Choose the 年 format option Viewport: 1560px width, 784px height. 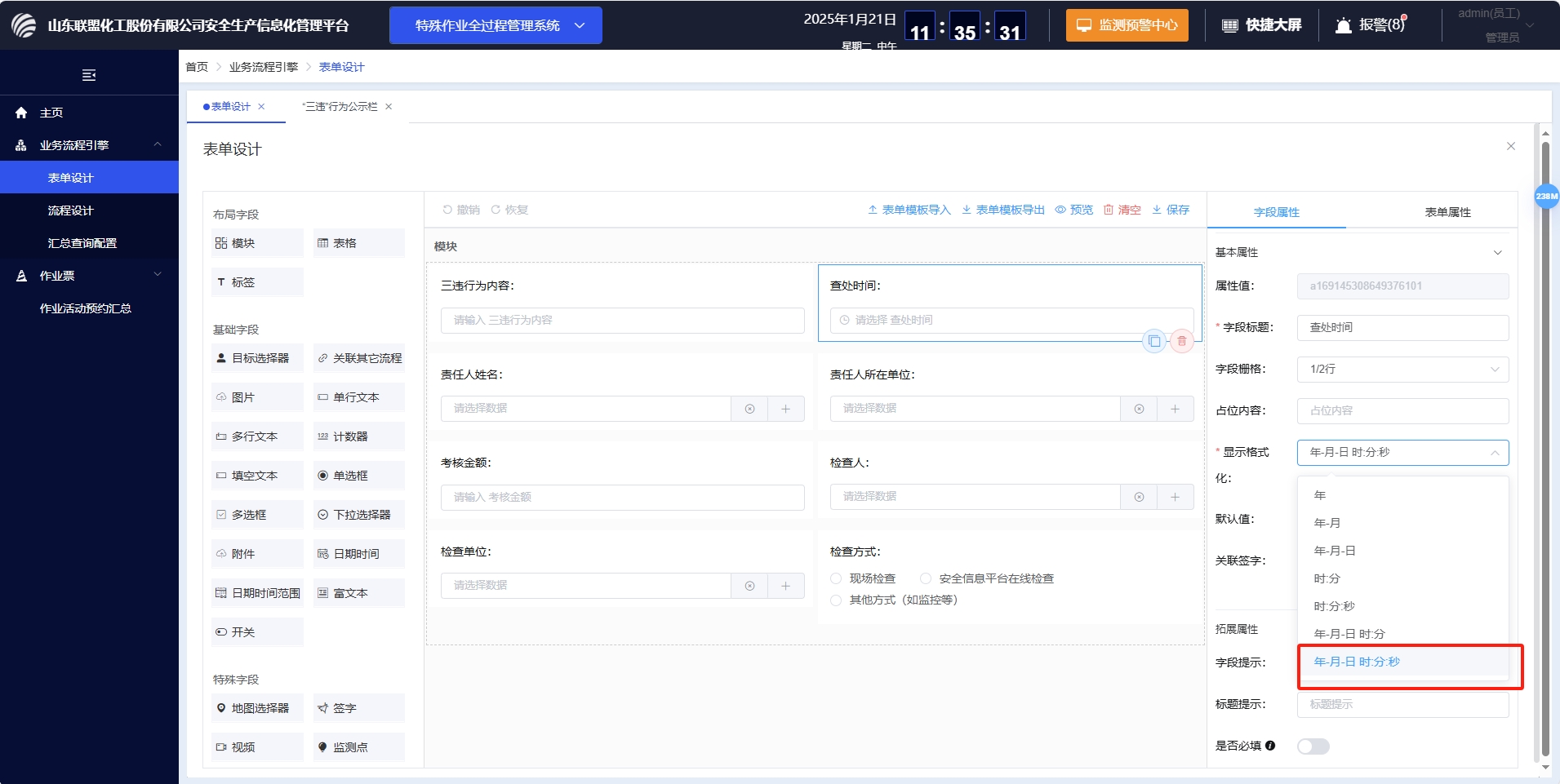tap(1402, 495)
